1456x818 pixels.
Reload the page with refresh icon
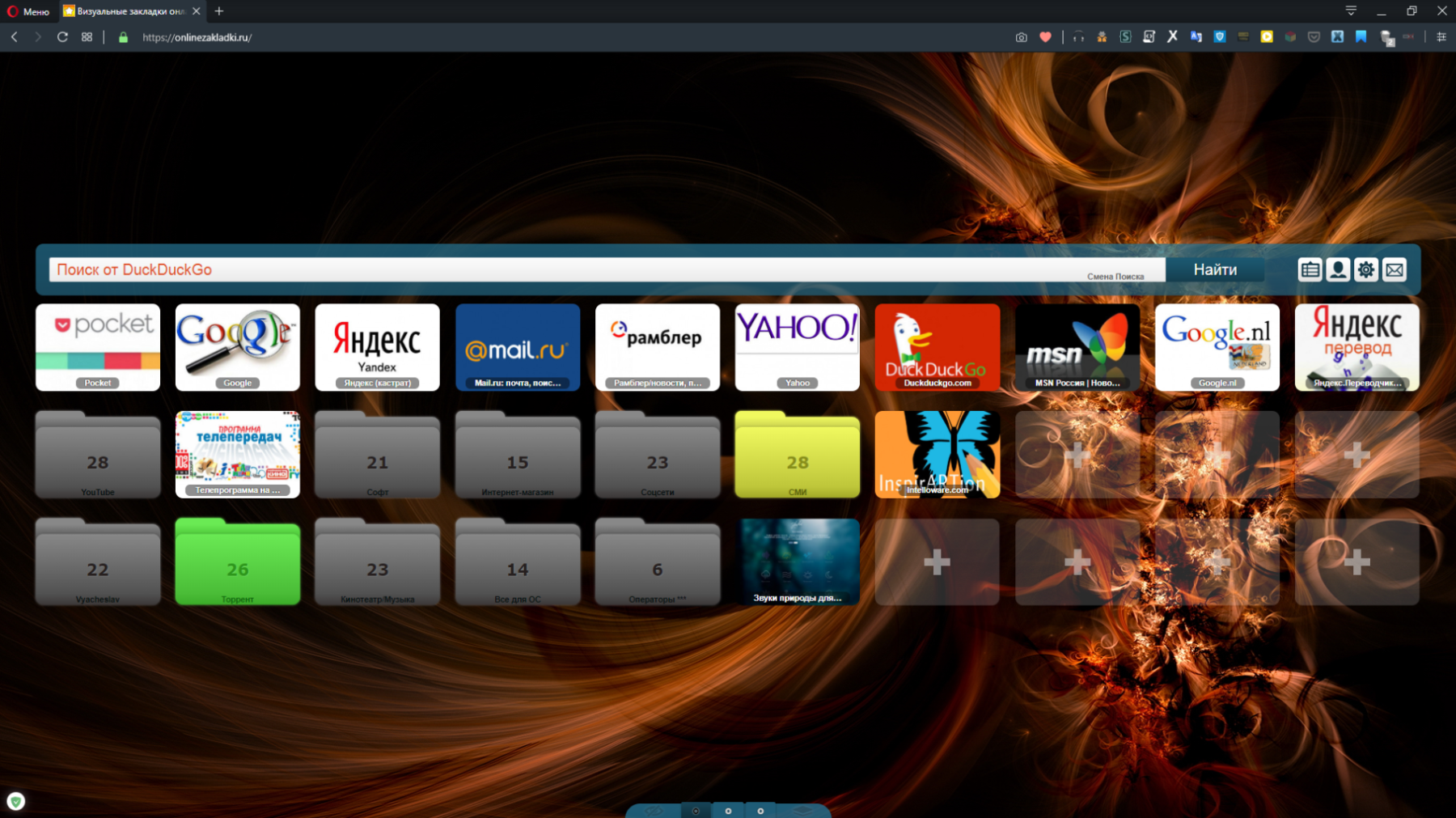click(x=62, y=37)
